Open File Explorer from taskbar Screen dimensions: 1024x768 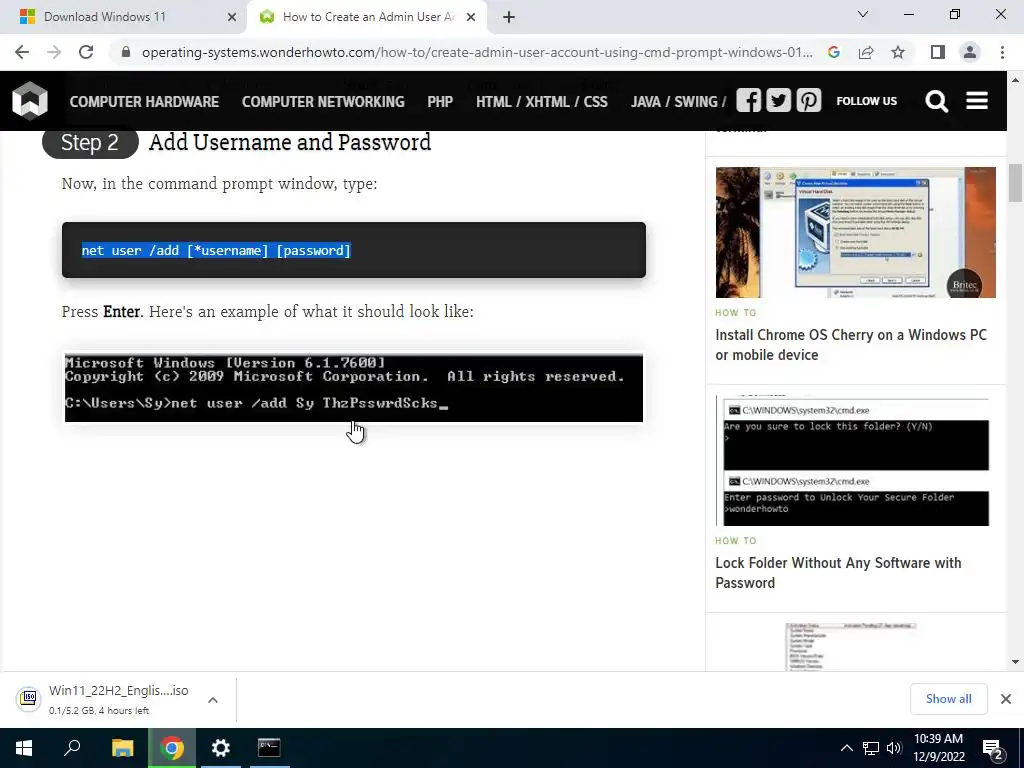pos(122,748)
